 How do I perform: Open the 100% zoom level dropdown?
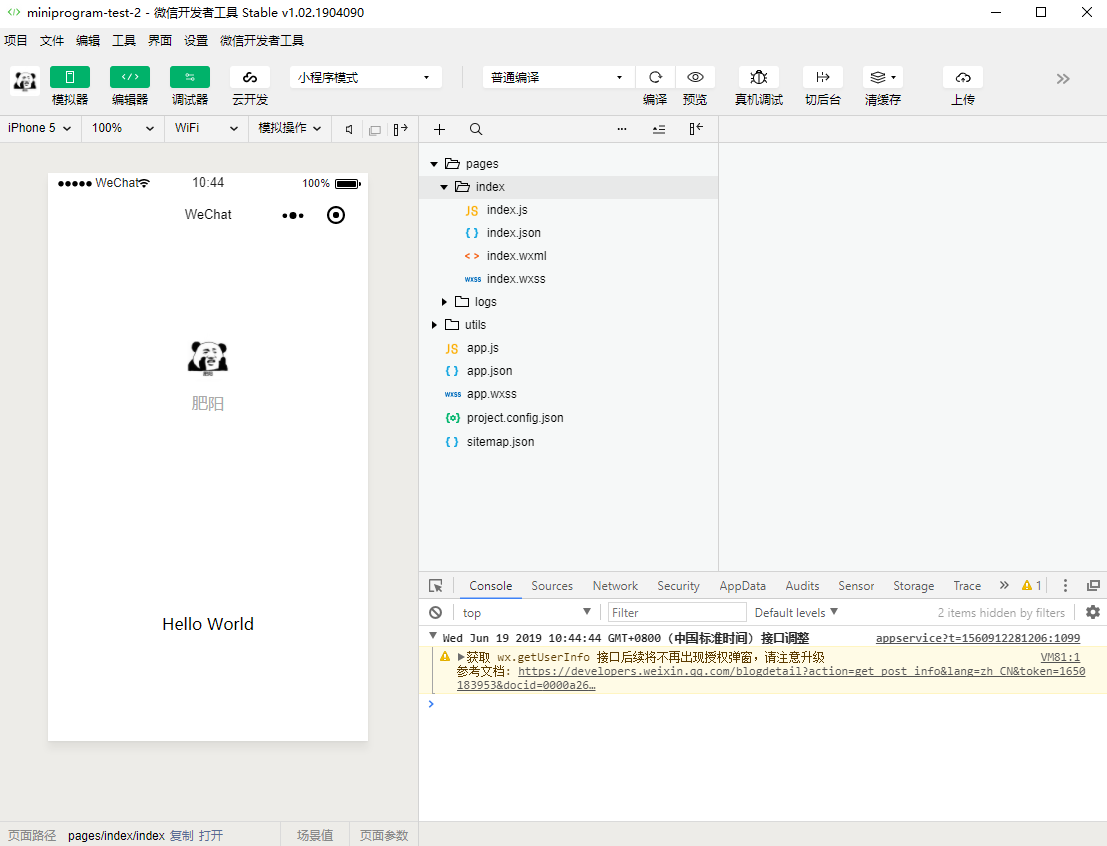pos(123,128)
